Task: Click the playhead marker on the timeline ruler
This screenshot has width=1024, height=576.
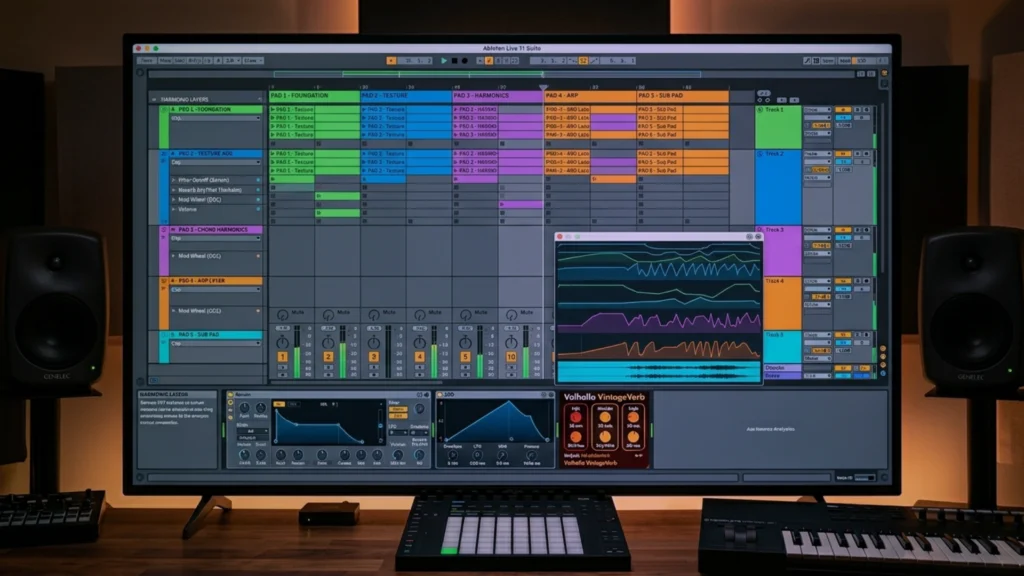Action: (543, 87)
